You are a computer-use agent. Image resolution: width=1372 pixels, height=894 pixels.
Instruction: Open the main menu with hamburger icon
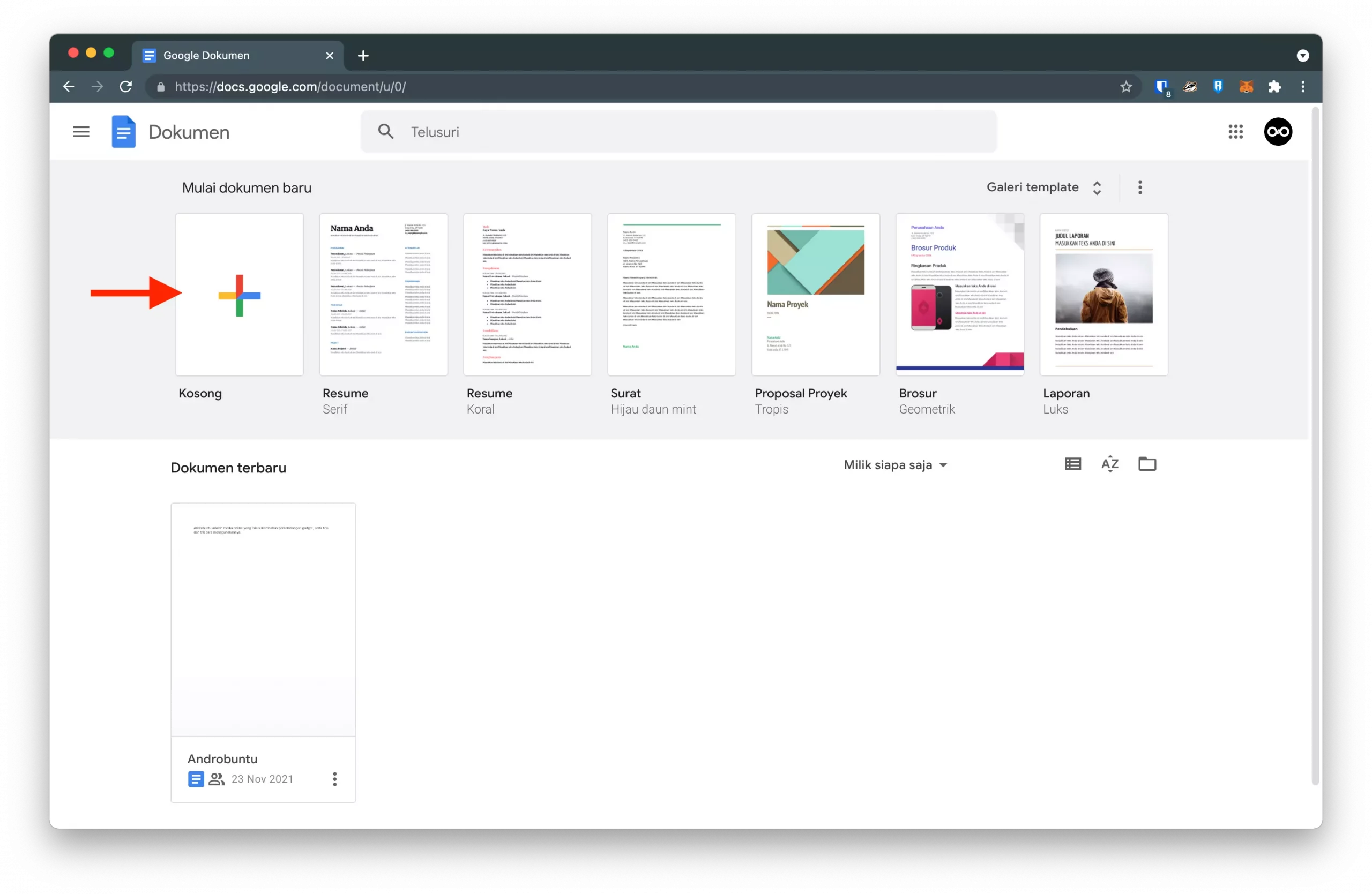(x=81, y=131)
